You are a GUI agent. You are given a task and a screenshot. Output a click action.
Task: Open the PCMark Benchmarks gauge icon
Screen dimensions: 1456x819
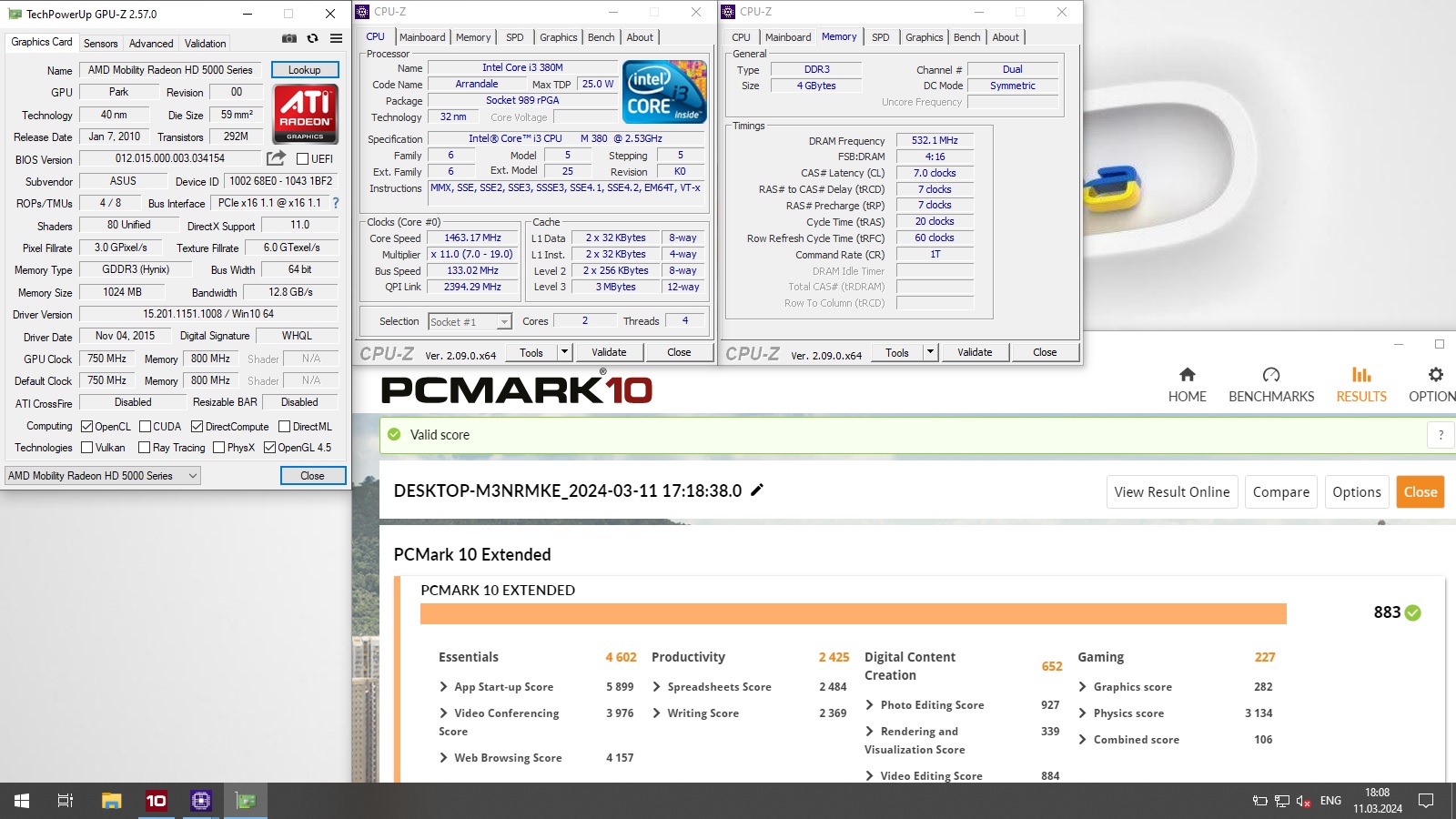(x=1271, y=374)
